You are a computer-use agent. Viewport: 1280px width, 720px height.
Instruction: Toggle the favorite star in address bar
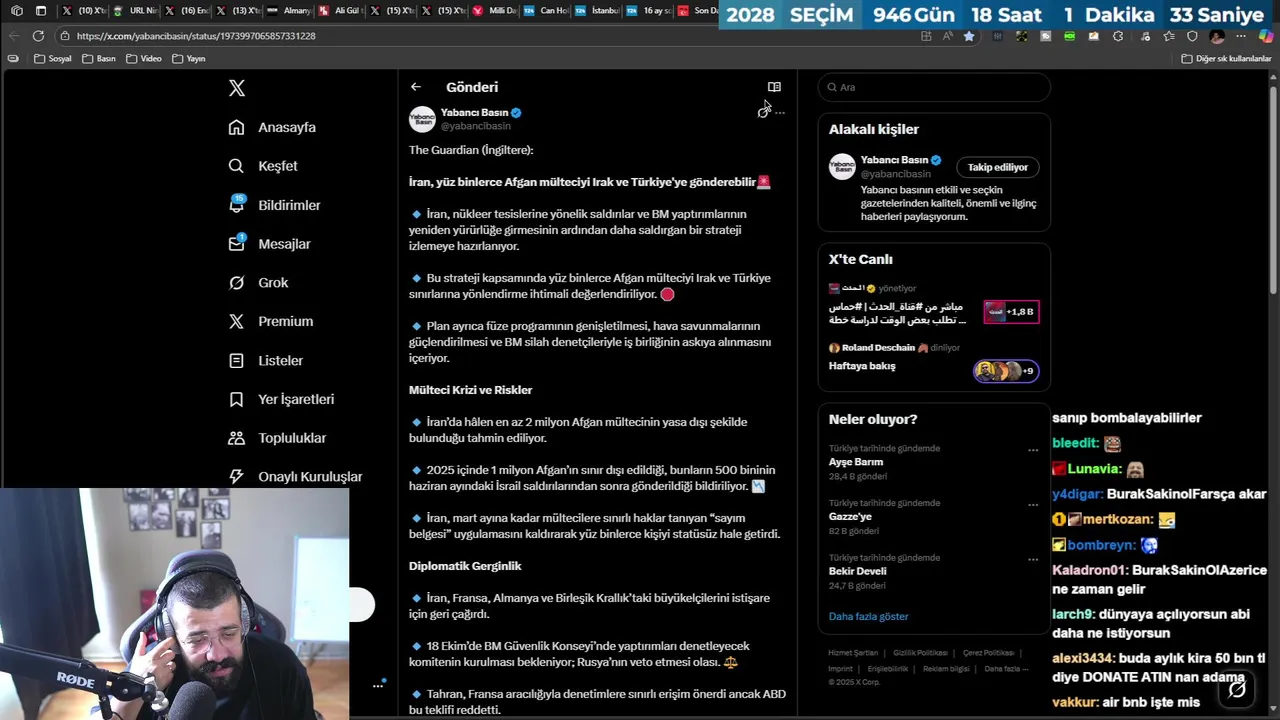tap(969, 36)
